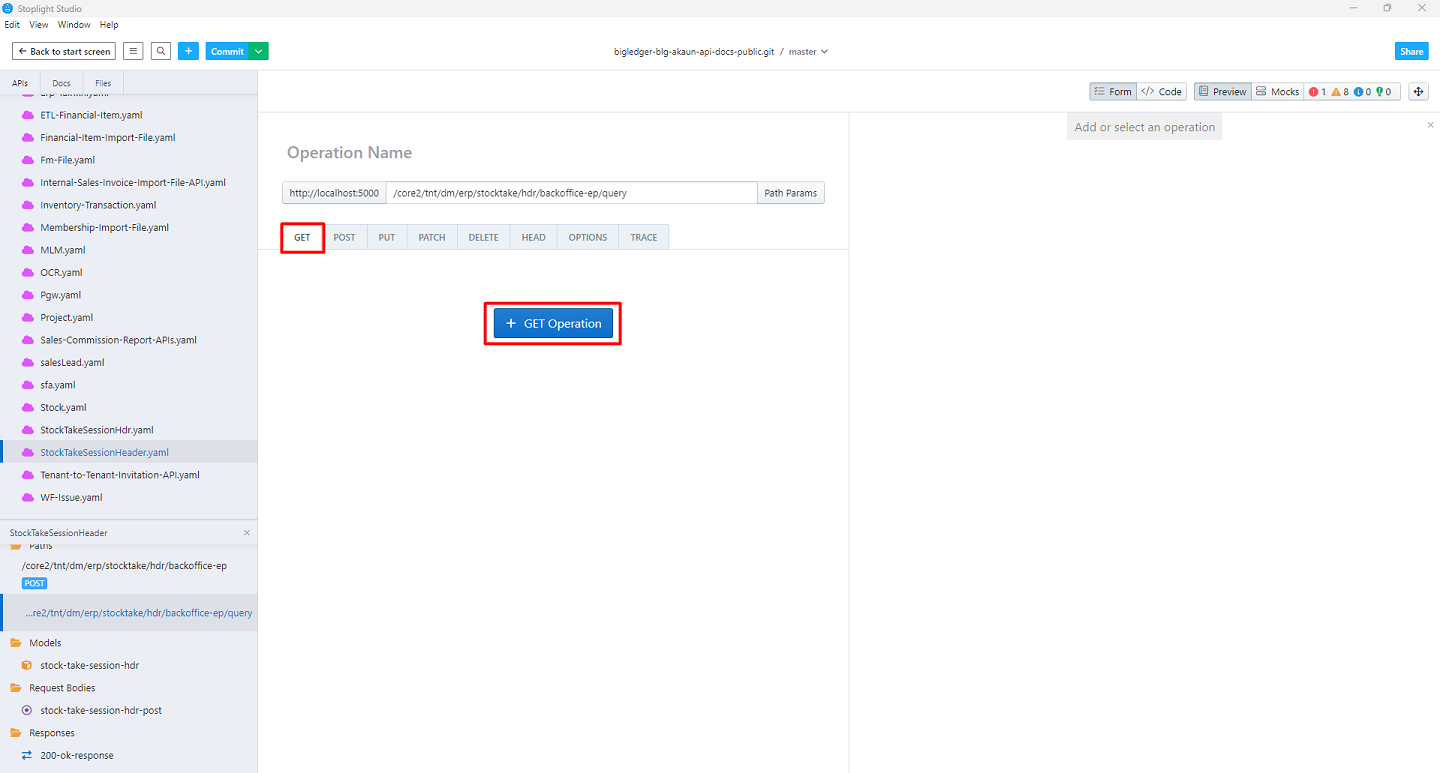Screen dimensions: 1440x773
Task: Click the orange warnings count icon
Action: click(1335, 92)
